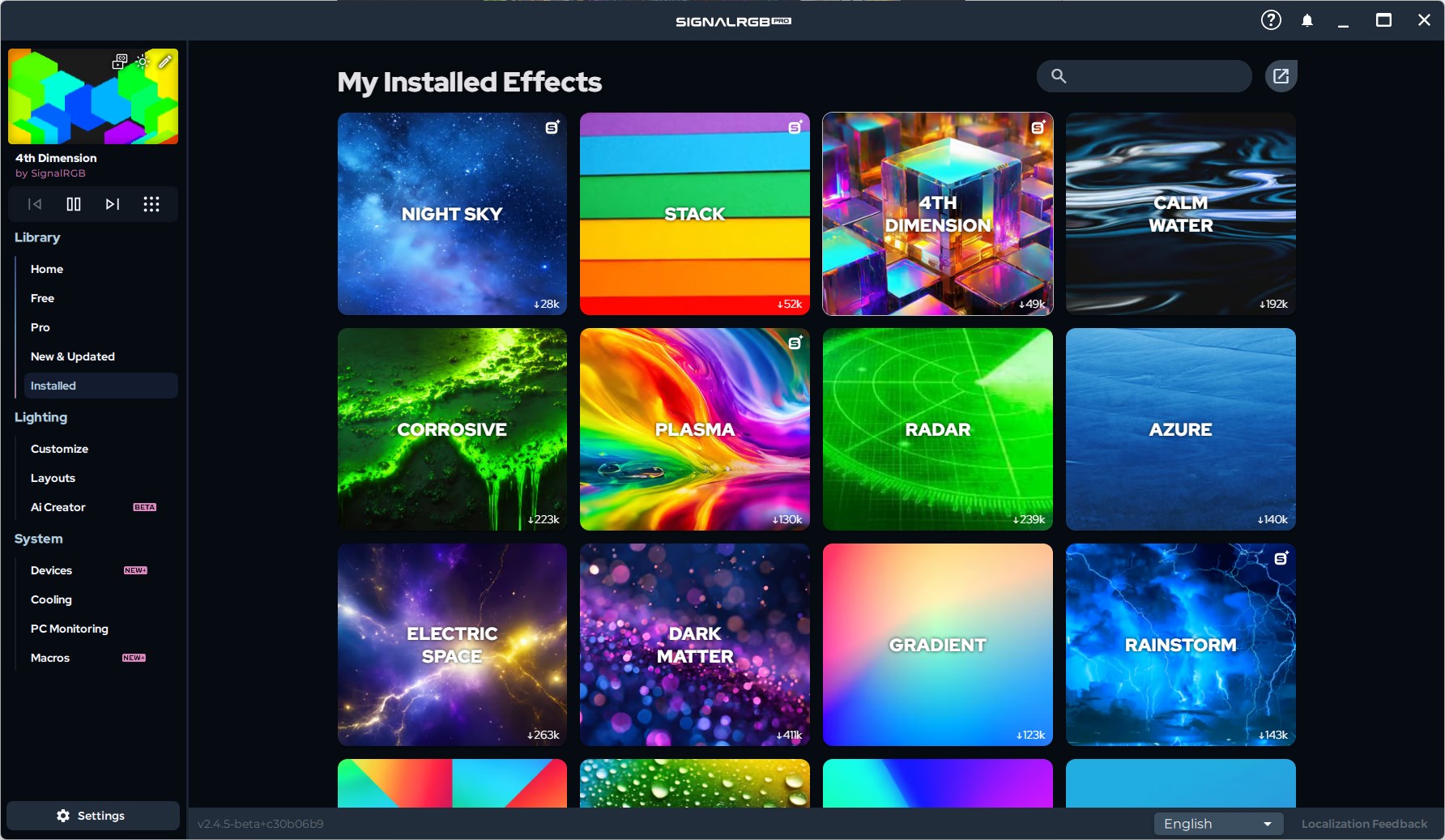Click the badge icon on Rainstorm card
The width and height of the screenshot is (1445, 840).
[x=1281, y=558]
